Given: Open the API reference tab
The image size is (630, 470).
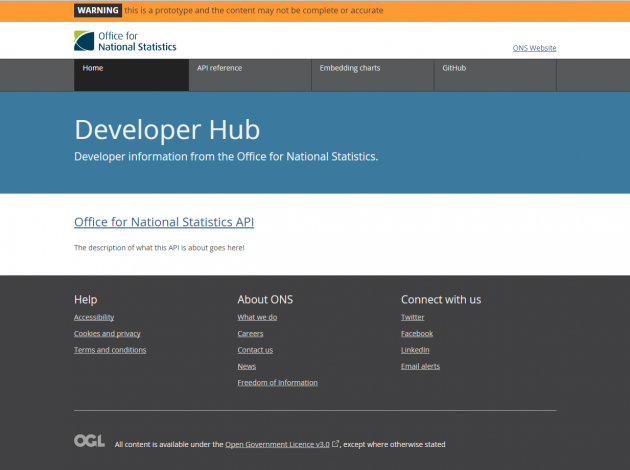Looking at the screenshot, I should 250,75.
